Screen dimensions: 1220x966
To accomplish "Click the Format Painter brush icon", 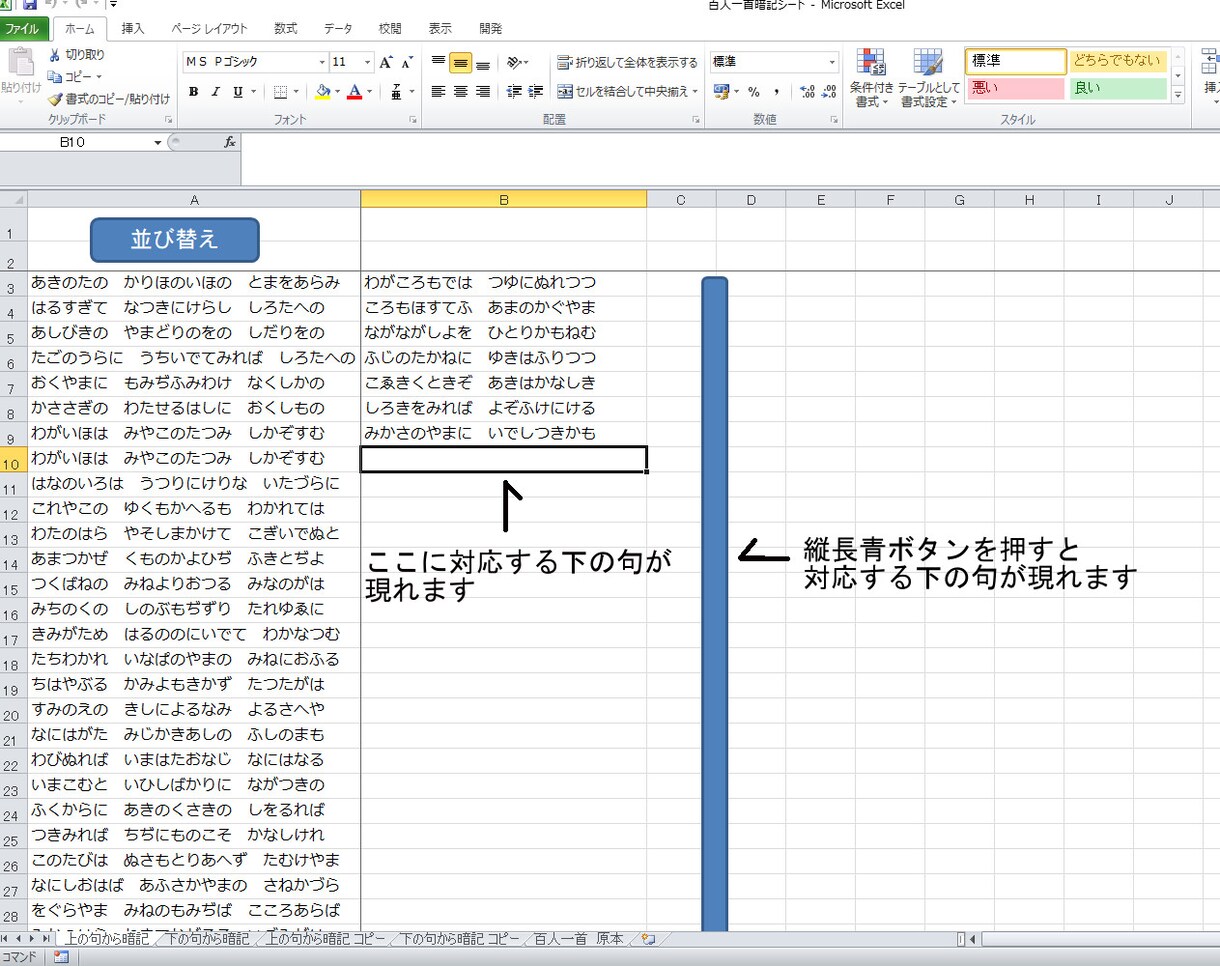I will point(55,98).
